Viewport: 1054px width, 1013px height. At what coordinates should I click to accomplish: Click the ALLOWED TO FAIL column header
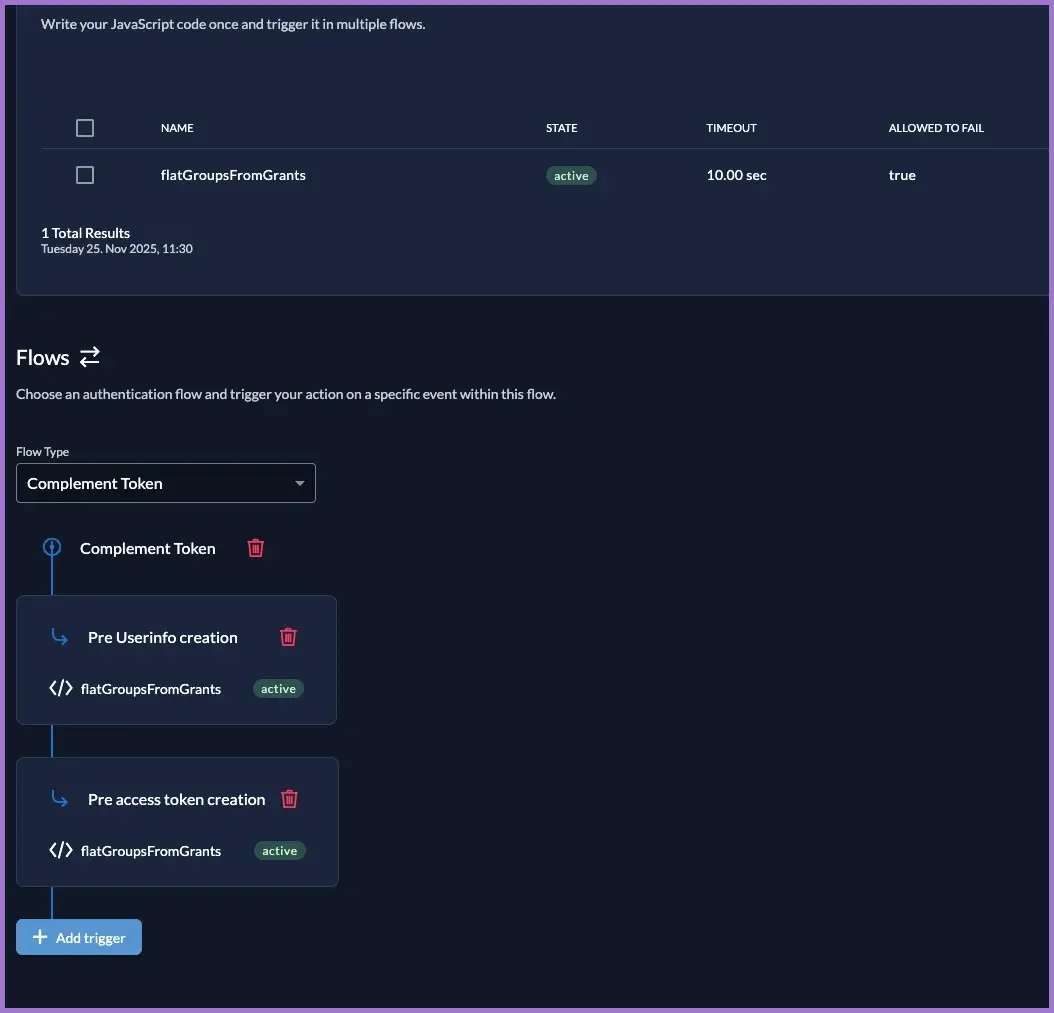936,128
